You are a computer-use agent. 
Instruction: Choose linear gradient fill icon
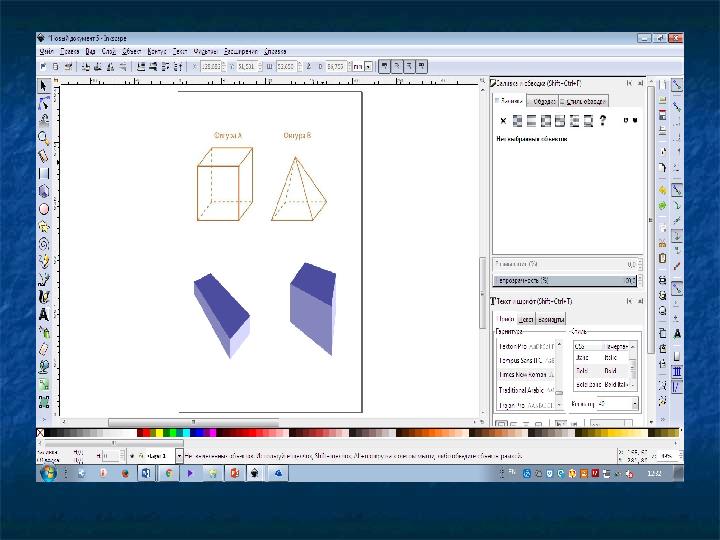(x=531, y=121)
